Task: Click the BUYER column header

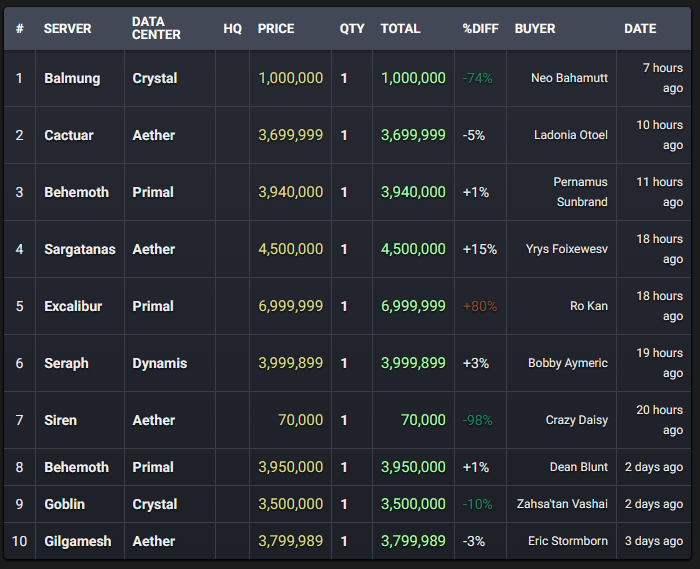Action: [x=535, y=29]
